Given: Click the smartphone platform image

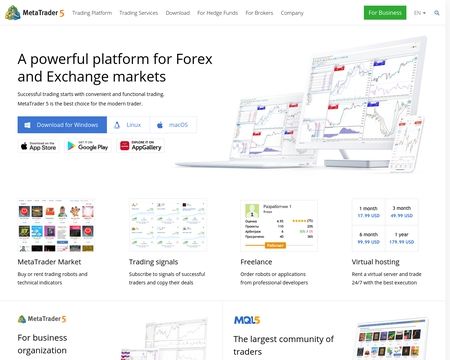Looking at the screenshot, I should tap(407, 143).
